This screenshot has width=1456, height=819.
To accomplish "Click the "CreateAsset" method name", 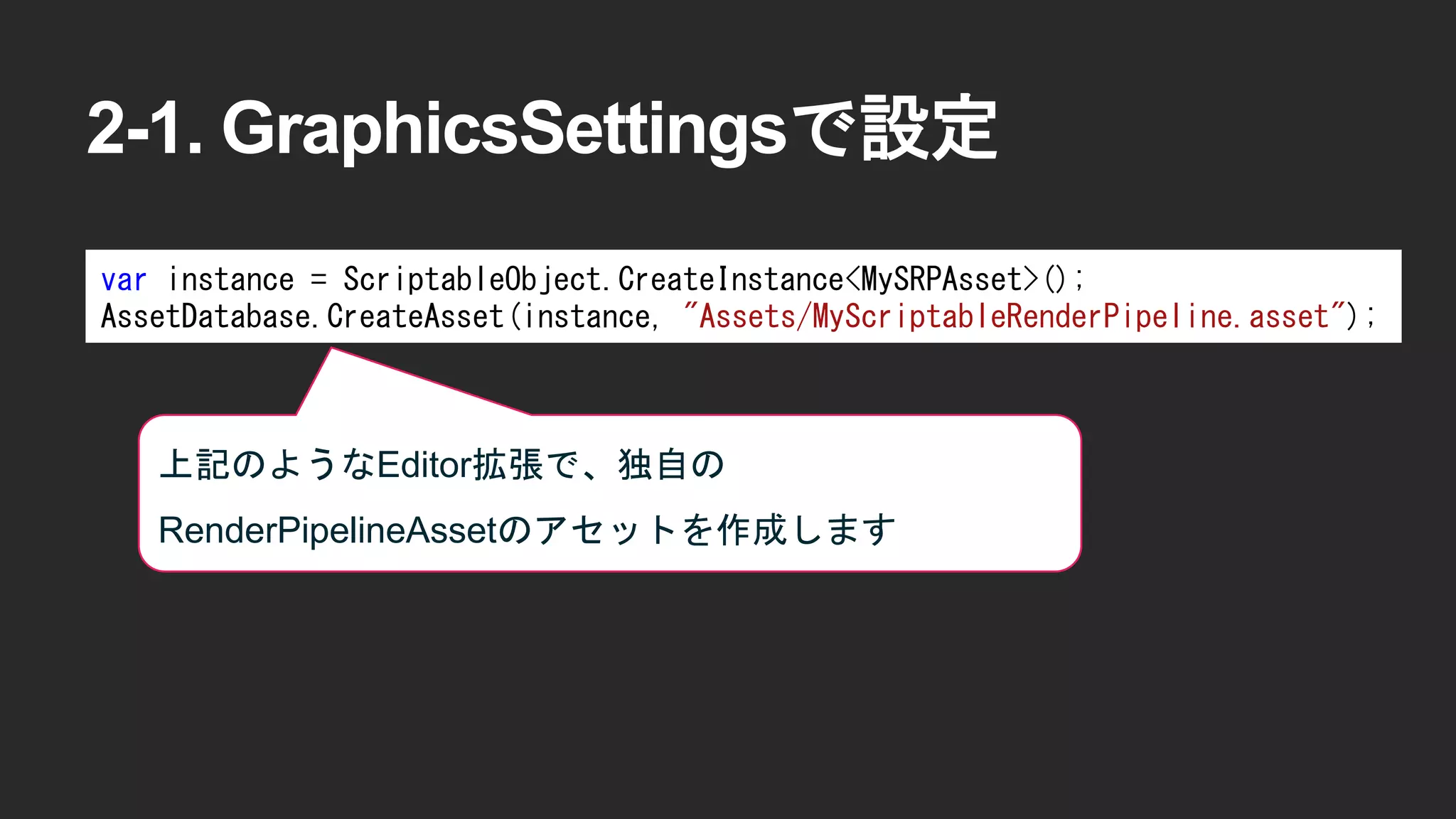I will (415, 317).
